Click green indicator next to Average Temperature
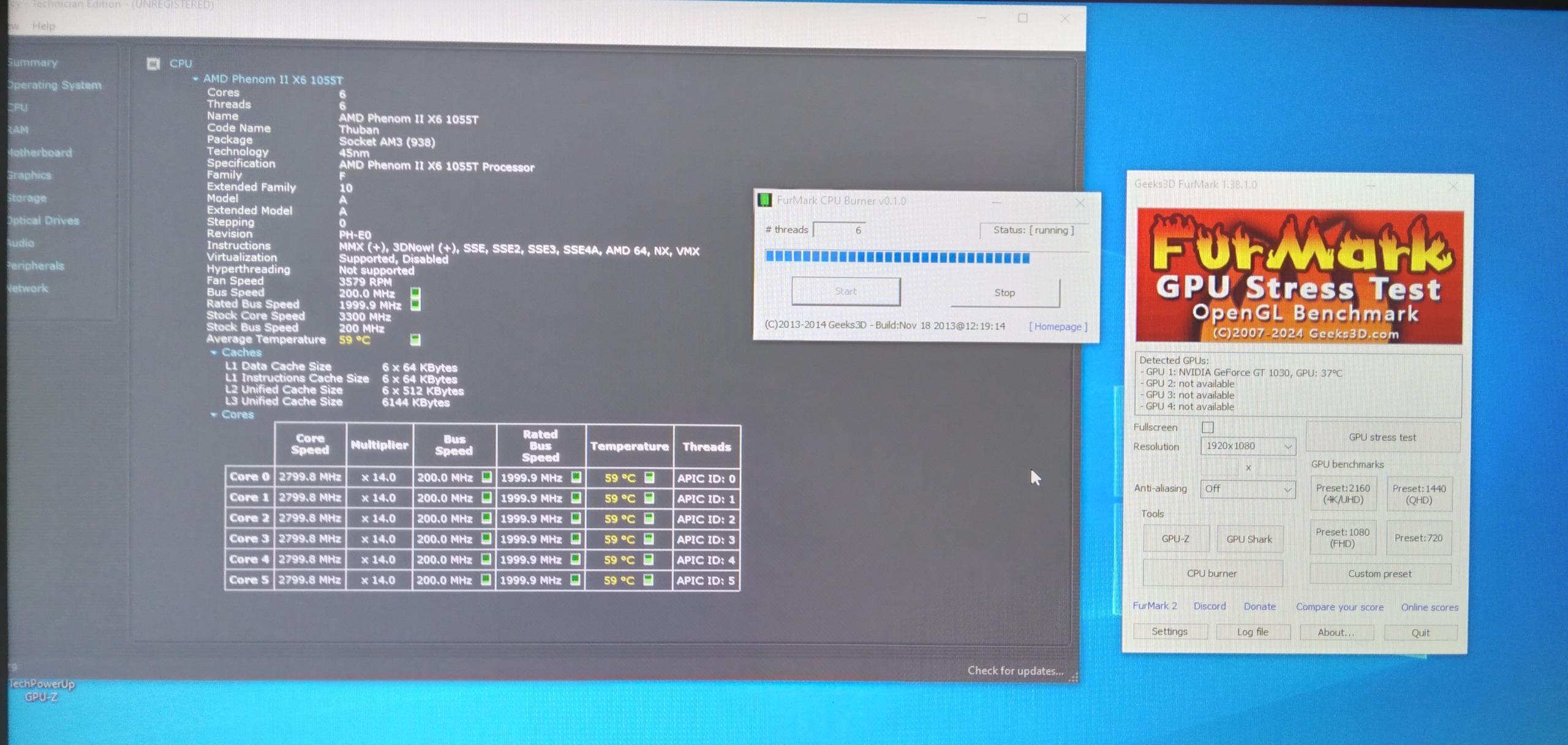Screen dimensions: 1568x745 415,339
